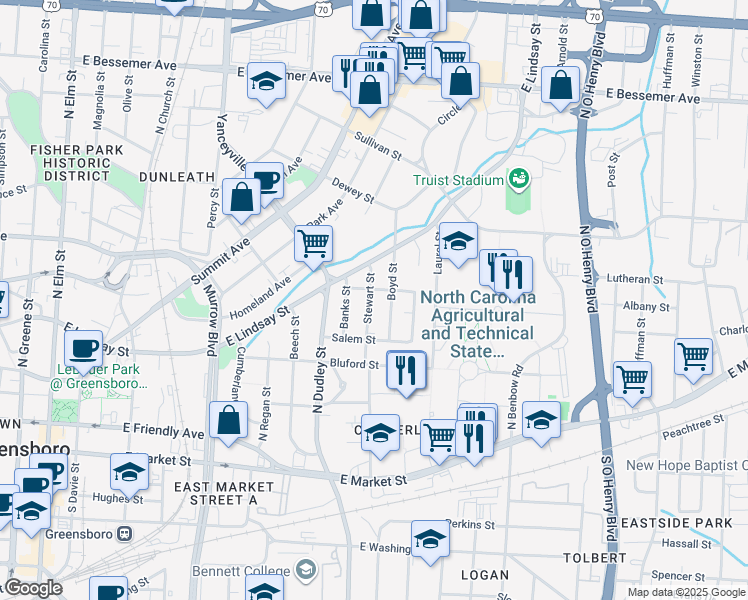Select the Greensboro train station icon

click(x=124, y=533)
